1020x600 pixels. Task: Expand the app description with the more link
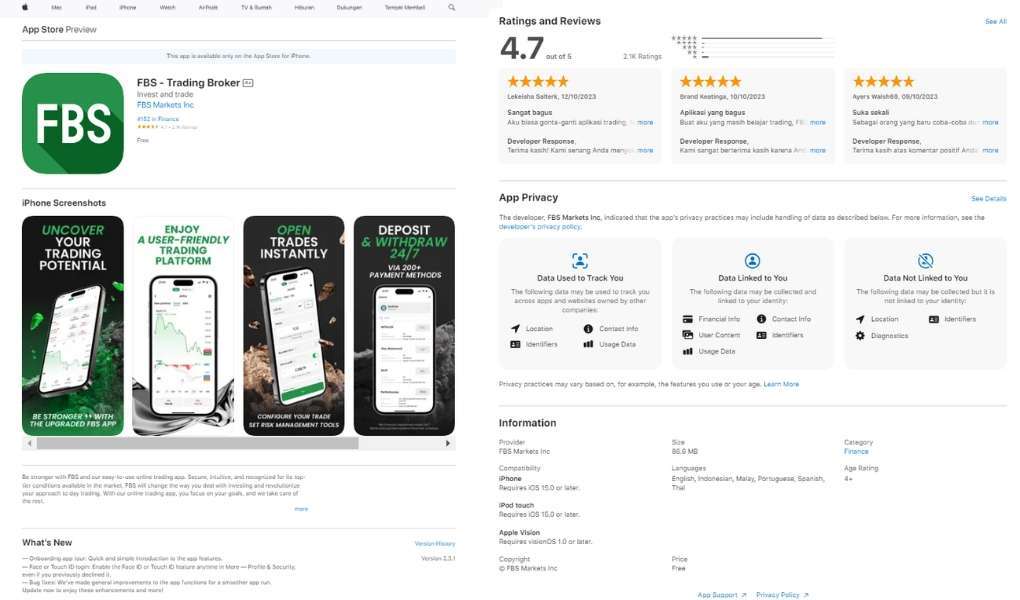[301, 509]
